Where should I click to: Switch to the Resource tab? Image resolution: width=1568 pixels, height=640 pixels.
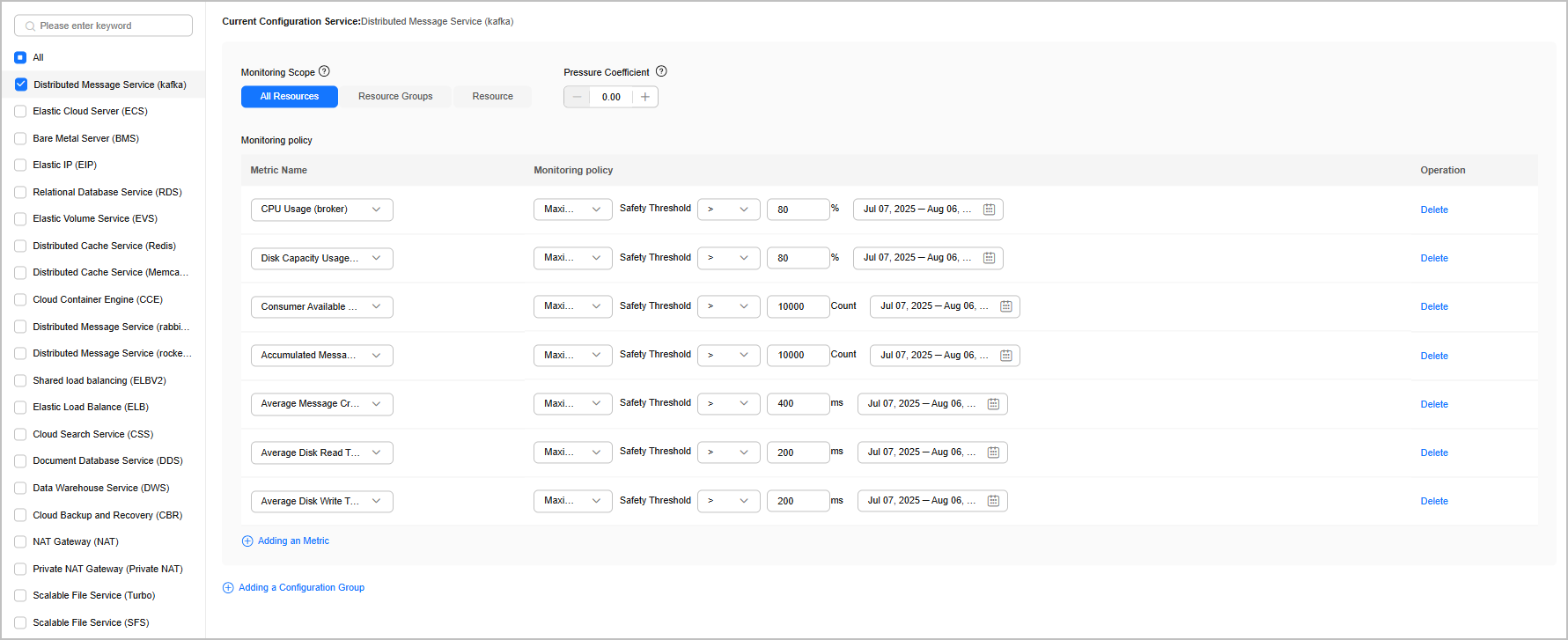click(x=493, y=97)
